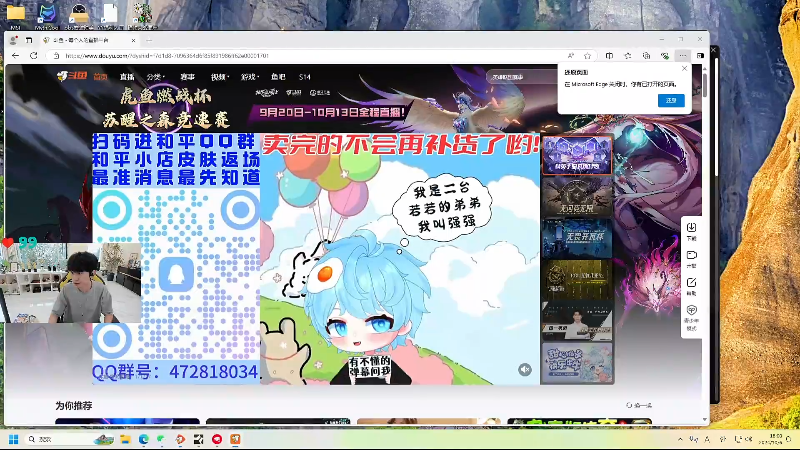Expand the 游戏 navigation dropdown
Screen dimensions: 800x450
[x=250, y=77]
